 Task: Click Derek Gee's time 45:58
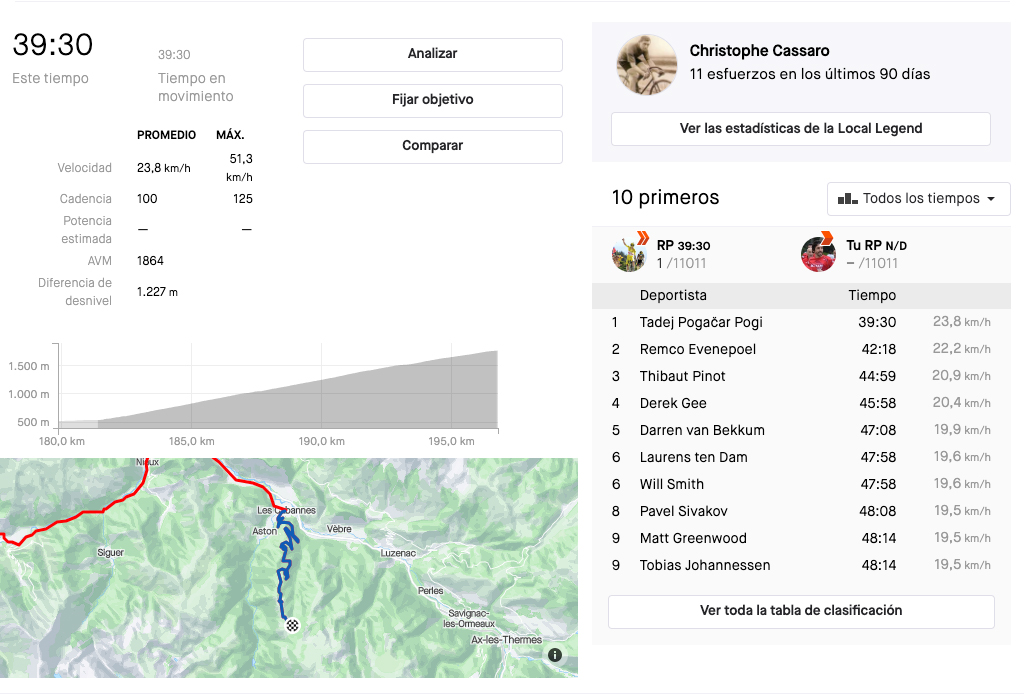pos(878,403)
